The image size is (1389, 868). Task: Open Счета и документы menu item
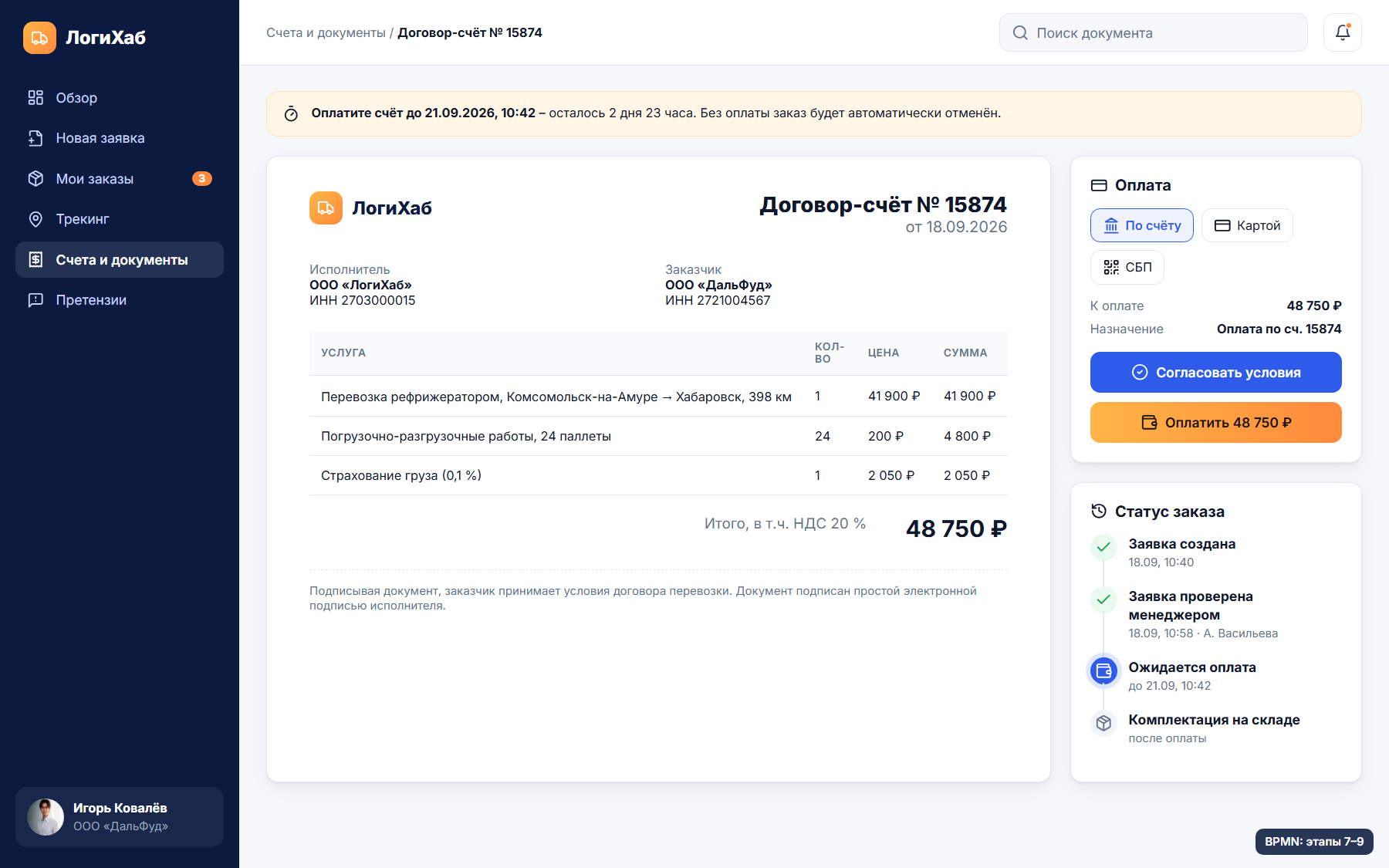point(120,260)
